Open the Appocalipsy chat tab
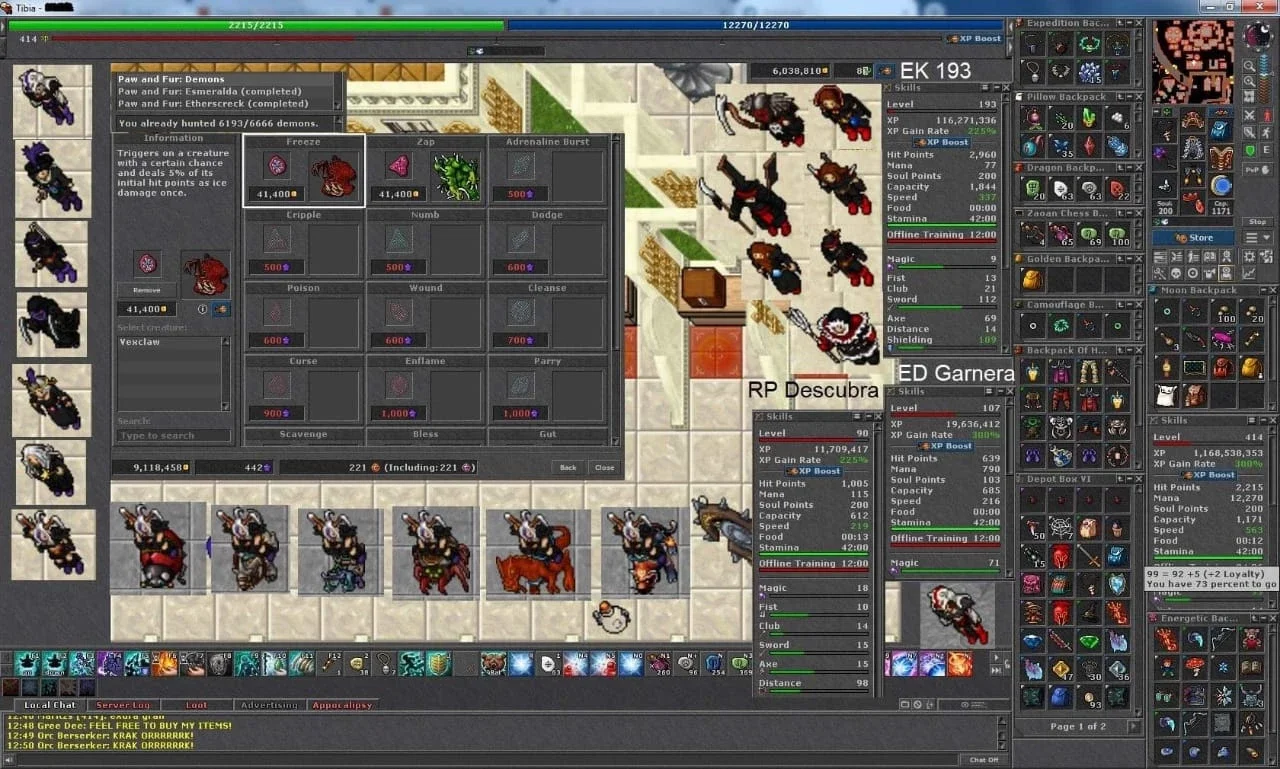1280x769 pixels. 342,705
